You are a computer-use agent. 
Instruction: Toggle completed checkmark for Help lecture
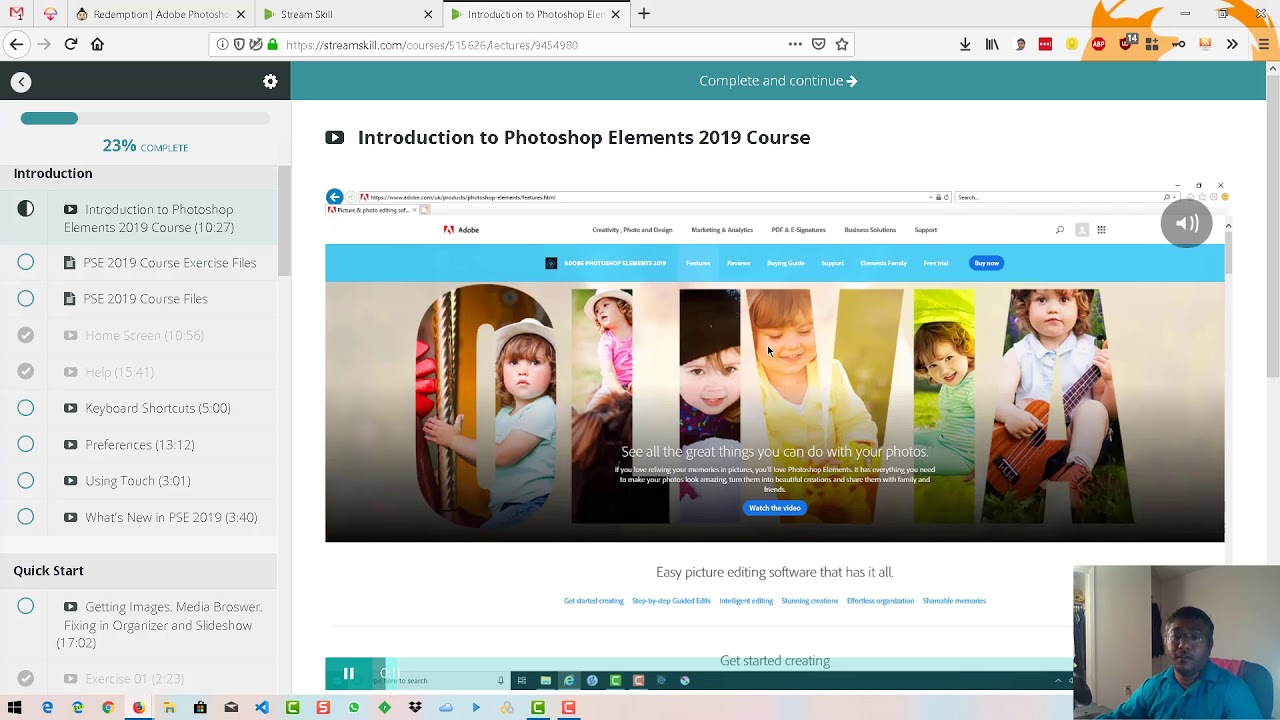tap(26, 371)
